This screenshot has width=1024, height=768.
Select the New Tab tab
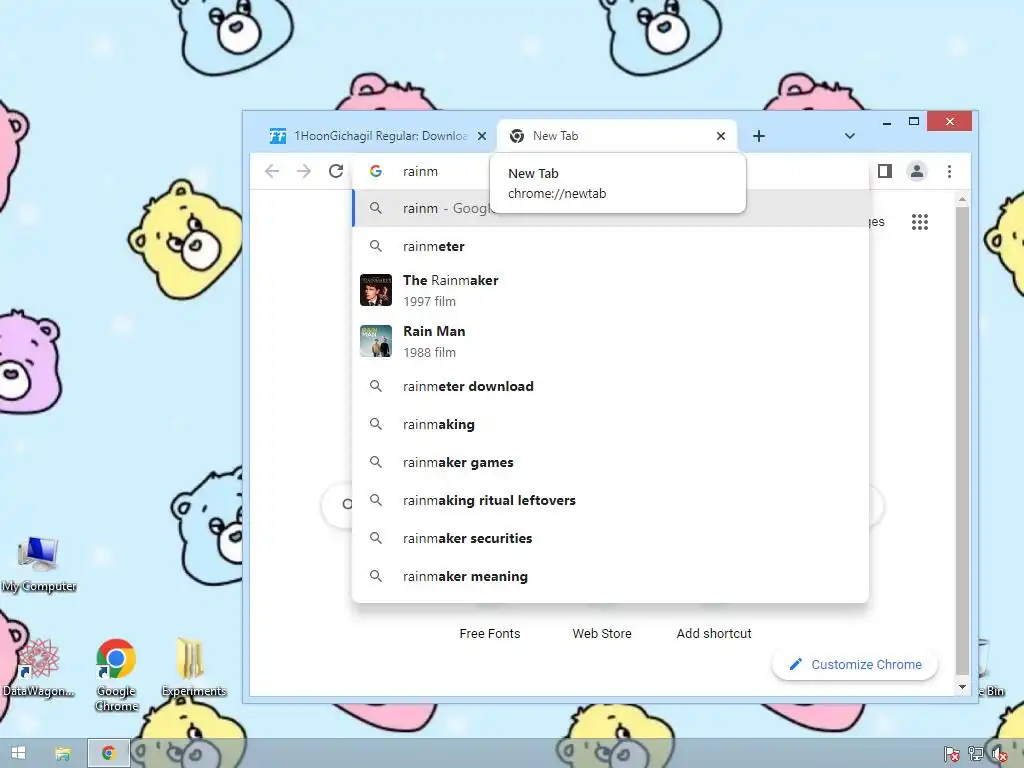click(x=616, y=136)
